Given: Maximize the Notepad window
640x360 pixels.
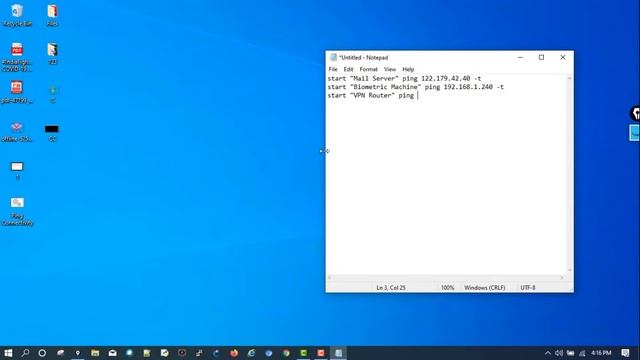Looking at the screenshot, I should [x=541, y=58].
